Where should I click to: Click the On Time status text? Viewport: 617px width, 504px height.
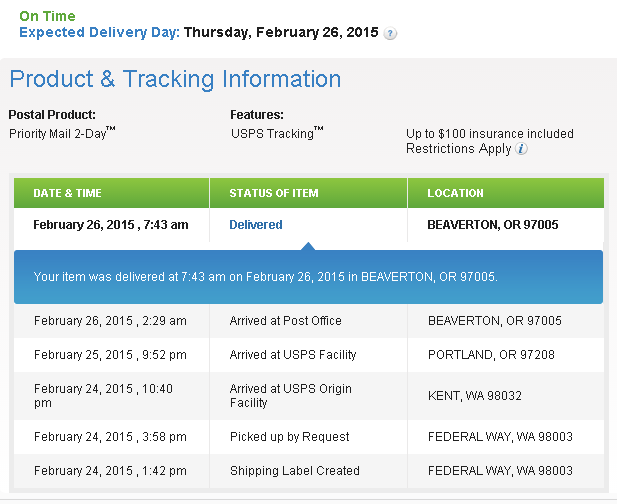point(47,16)
